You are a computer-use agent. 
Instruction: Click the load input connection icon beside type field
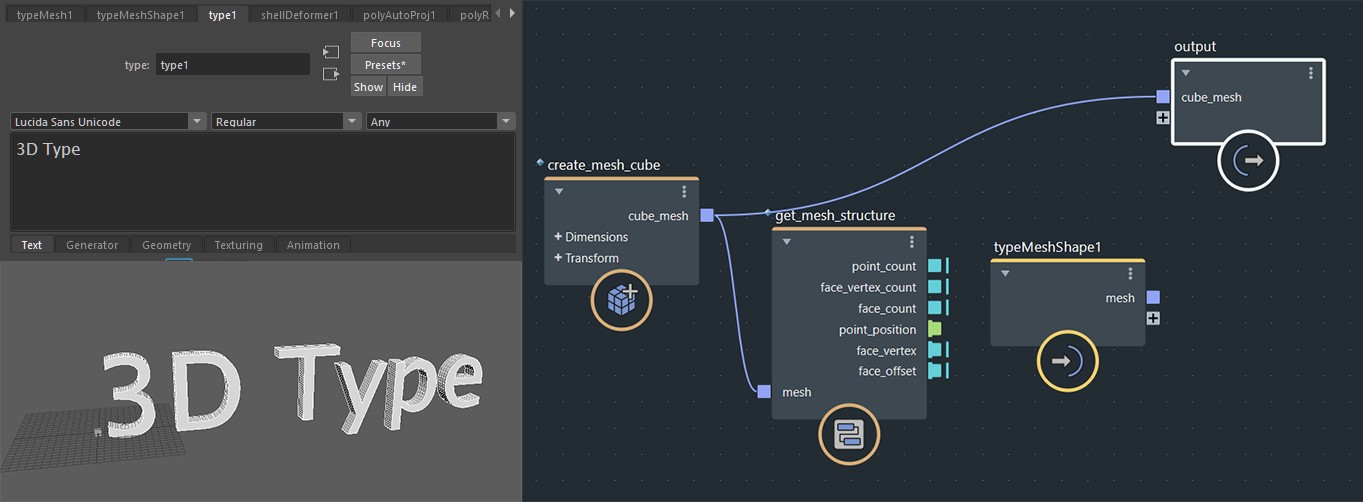331,52
